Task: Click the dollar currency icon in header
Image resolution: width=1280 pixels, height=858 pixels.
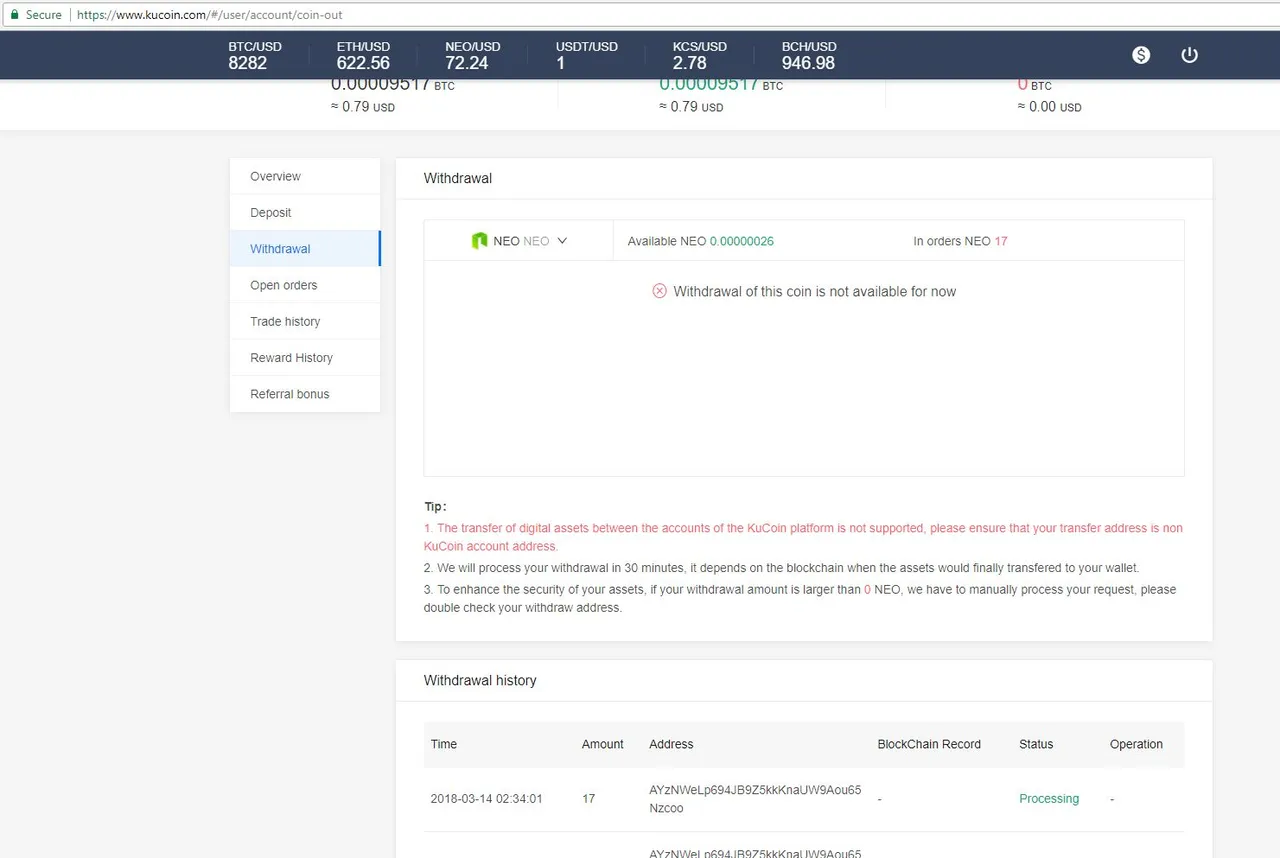Action: pos(1141,55)
